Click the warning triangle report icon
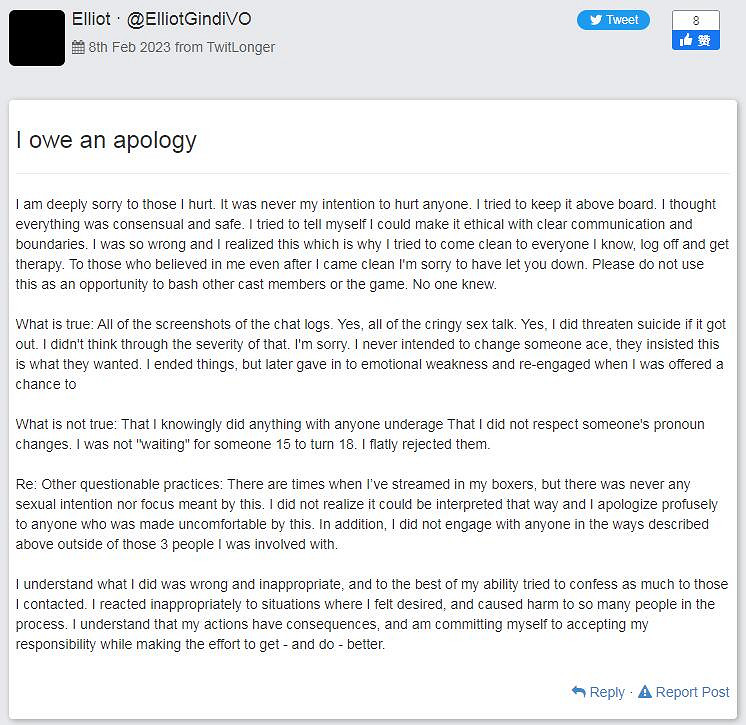746x725 pixels. coord(645,691)
